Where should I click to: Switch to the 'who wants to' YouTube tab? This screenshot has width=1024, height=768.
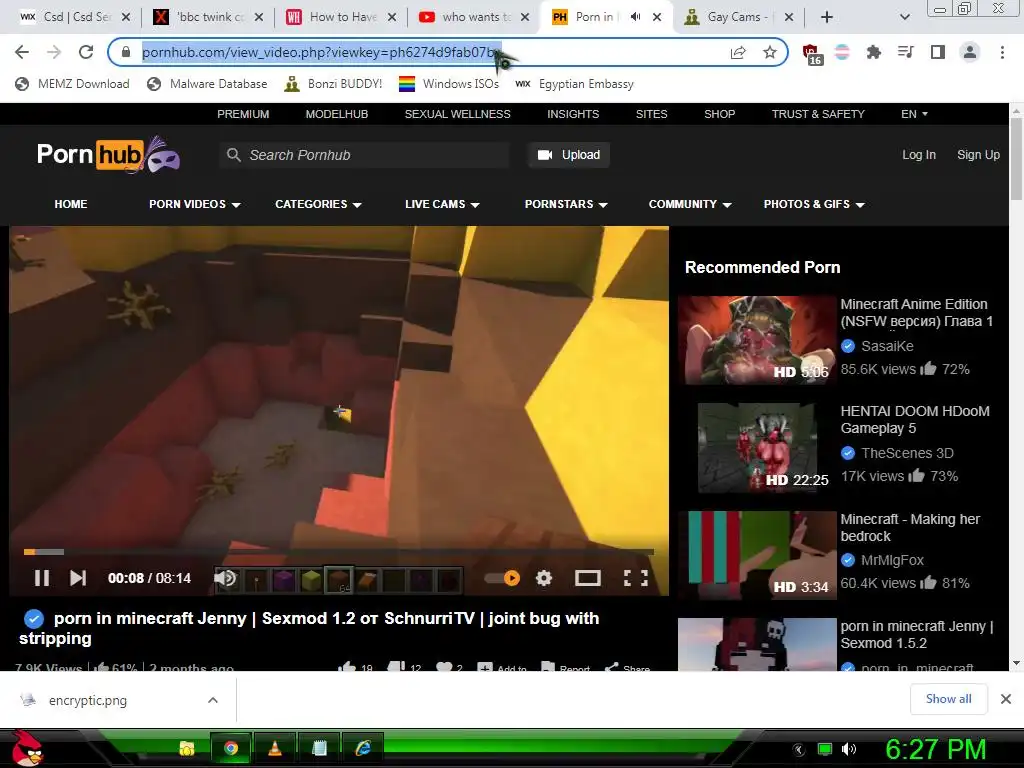click(x=475, y=17)
